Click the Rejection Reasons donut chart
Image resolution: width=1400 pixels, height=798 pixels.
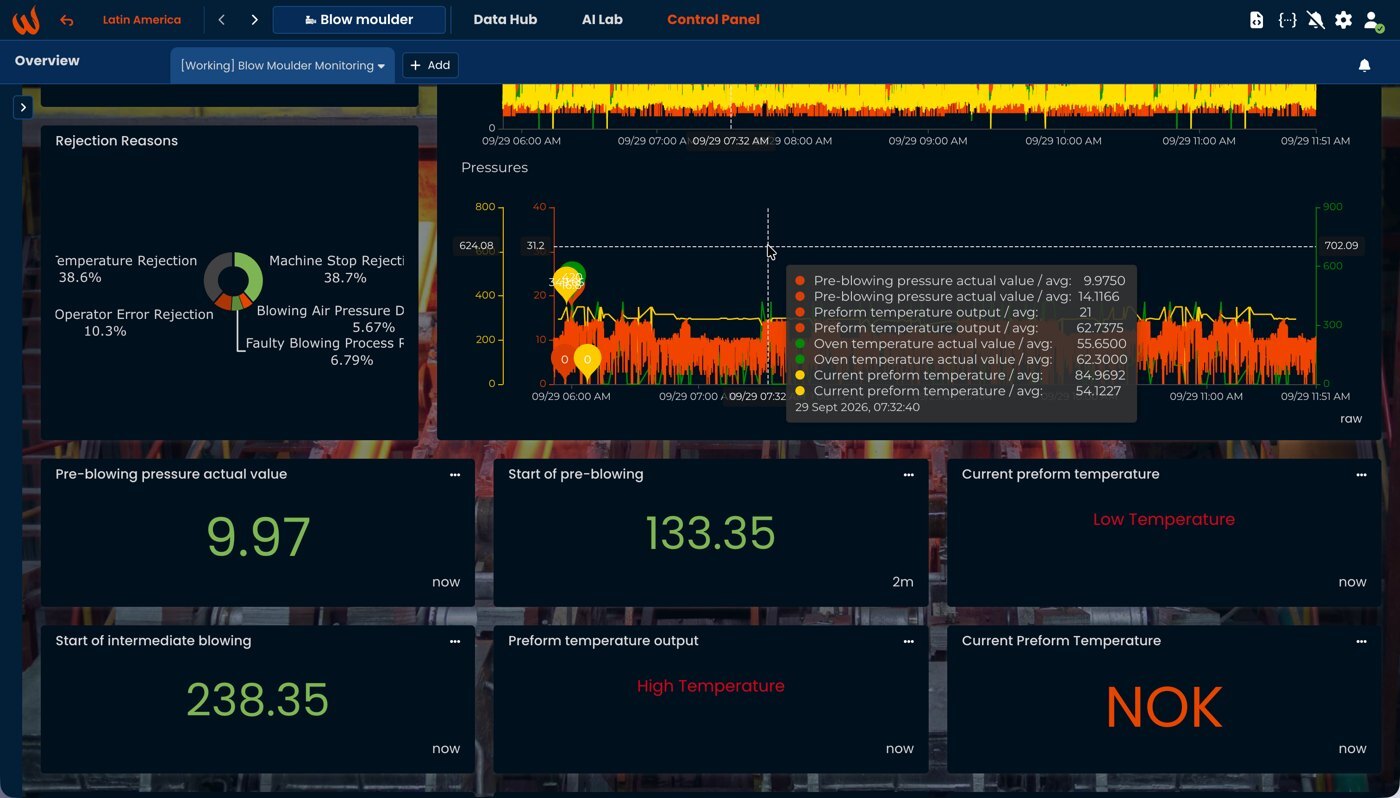234,281
